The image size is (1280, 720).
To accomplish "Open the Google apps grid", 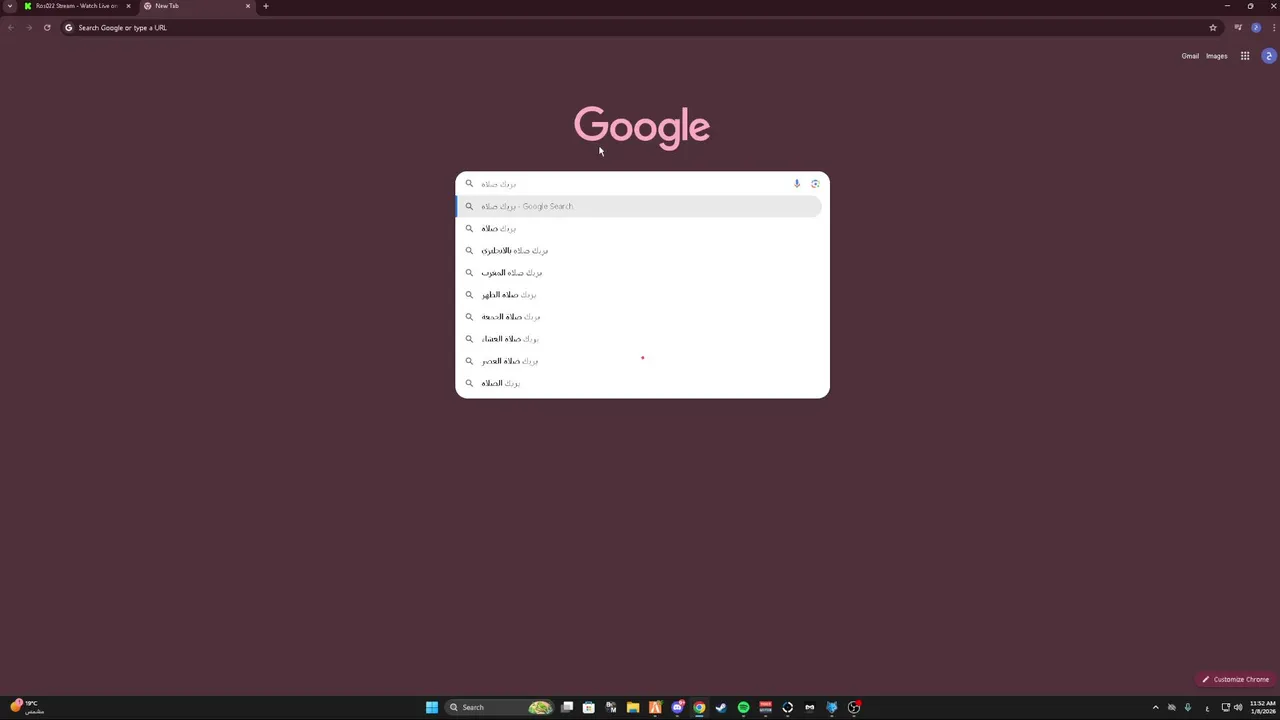I will (1245, 56).
